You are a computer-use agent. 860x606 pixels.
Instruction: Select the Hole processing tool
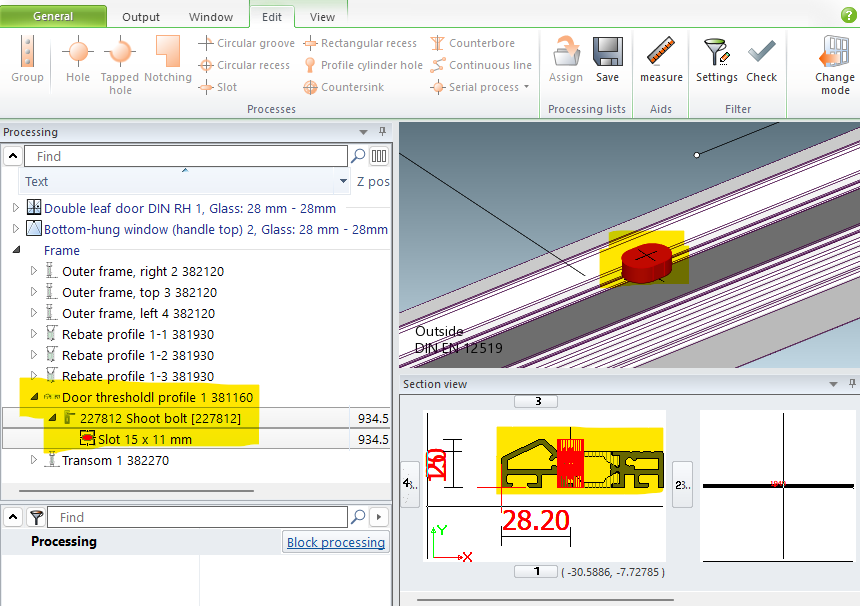(78, 59)
